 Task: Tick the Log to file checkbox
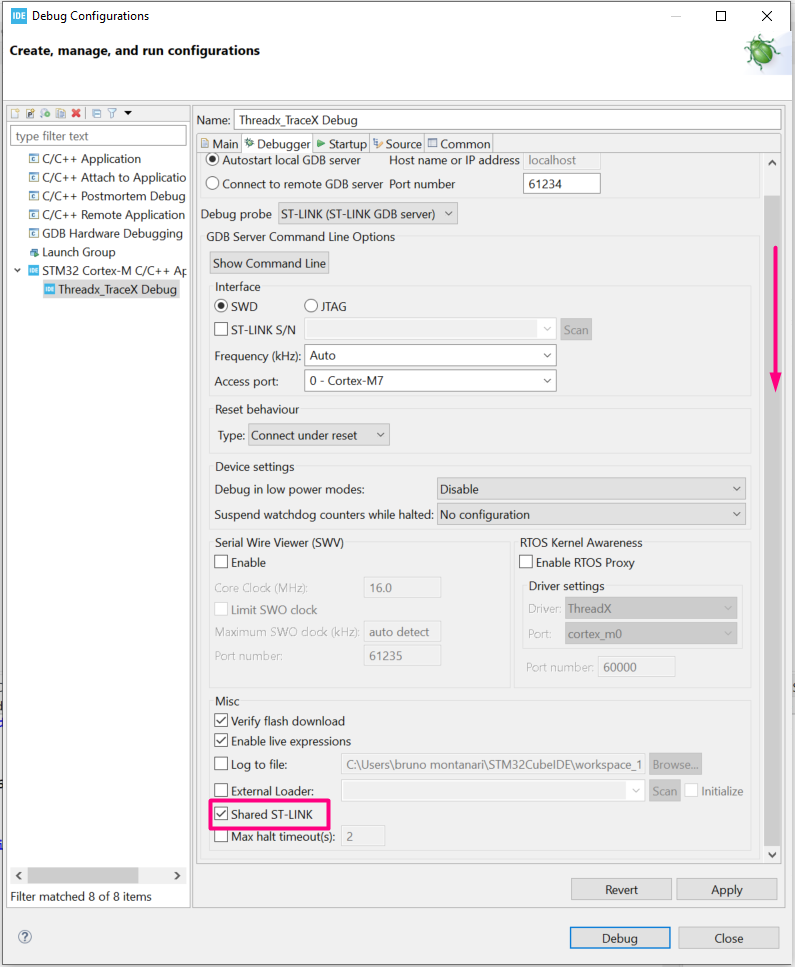(221, 763)
